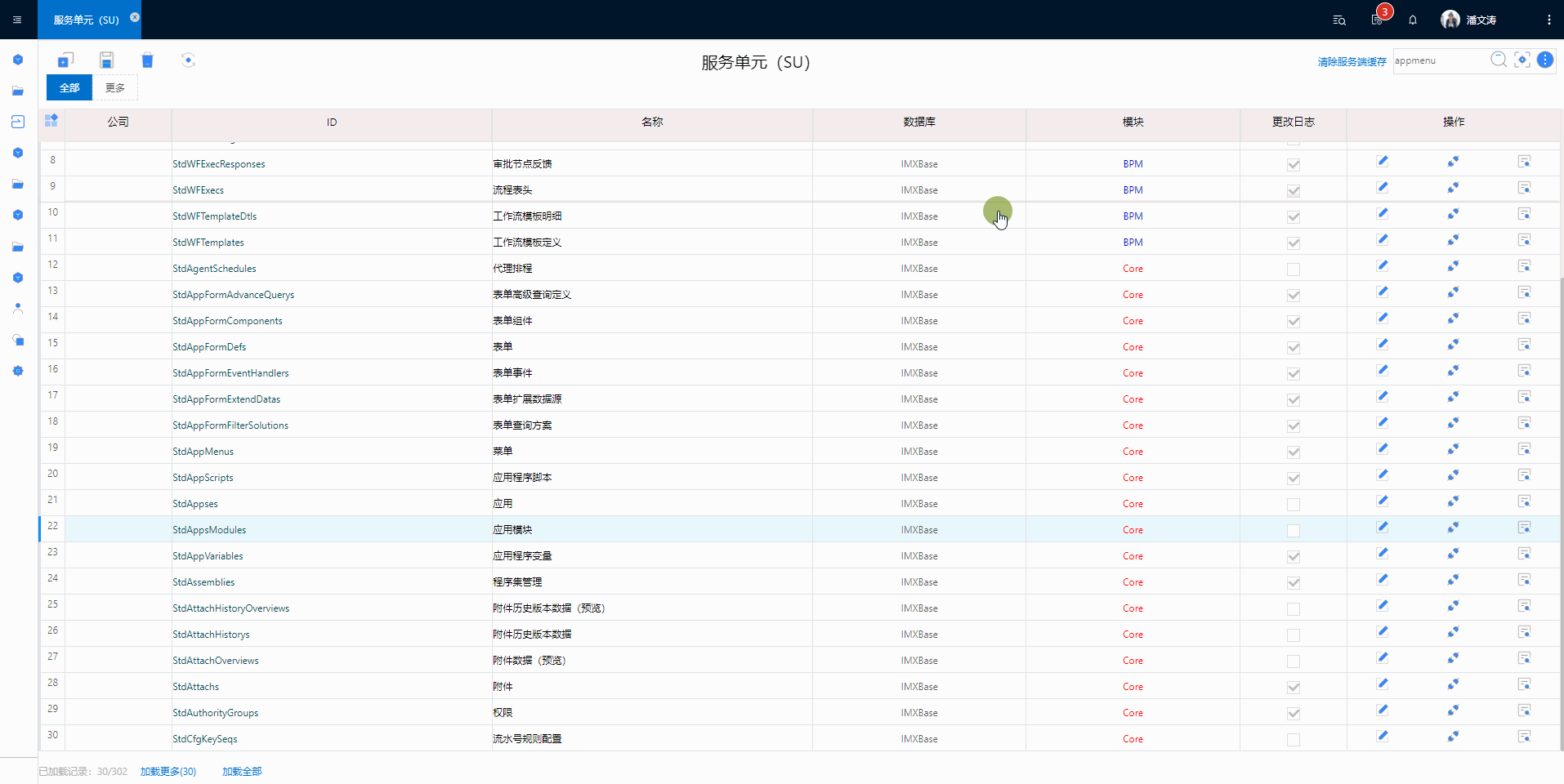Click the 加载全部 link at bottom
Viewport: 1564px width, 784px height.
click(x=242, y=772)
